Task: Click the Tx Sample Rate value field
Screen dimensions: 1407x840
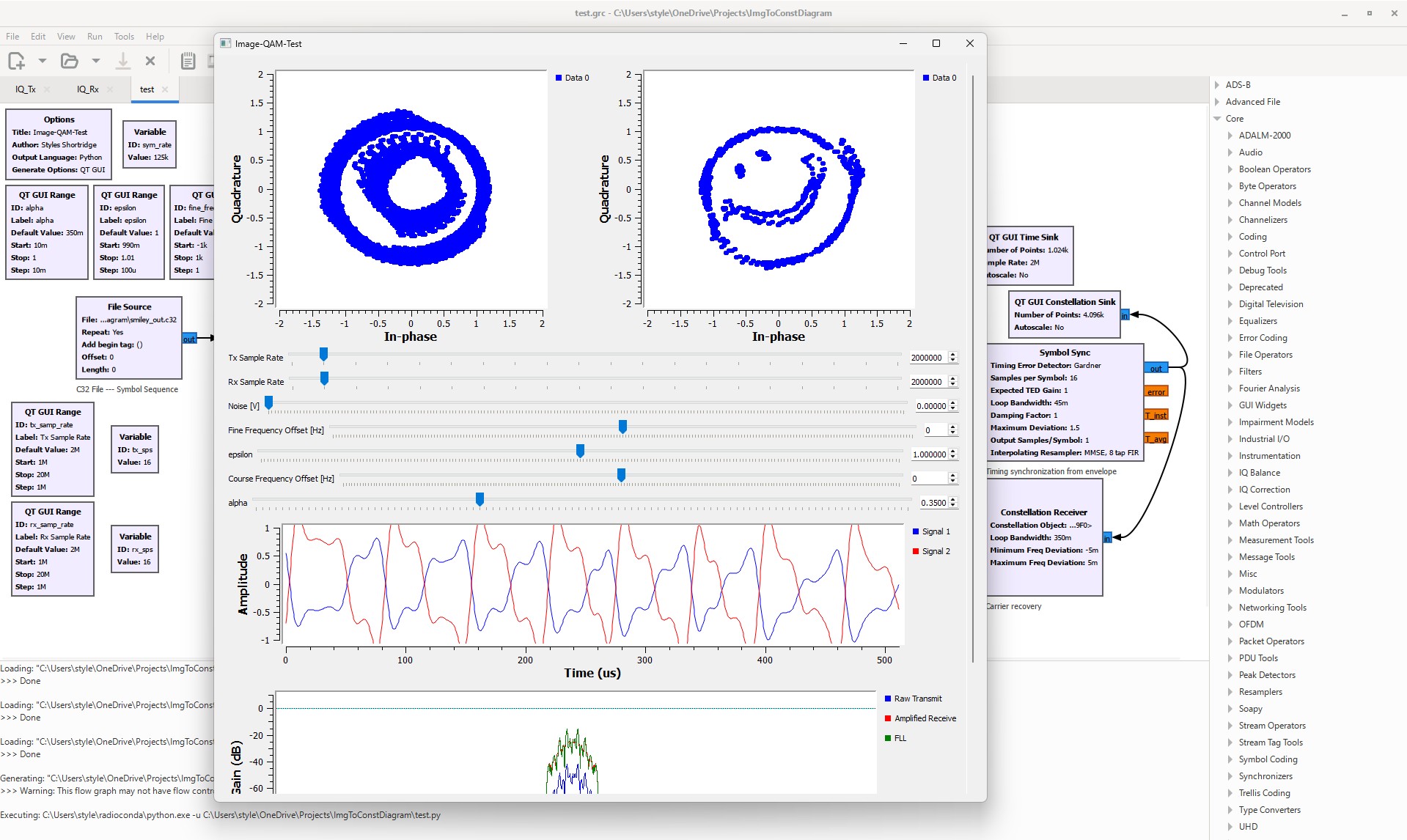Action: pos(928,358)
